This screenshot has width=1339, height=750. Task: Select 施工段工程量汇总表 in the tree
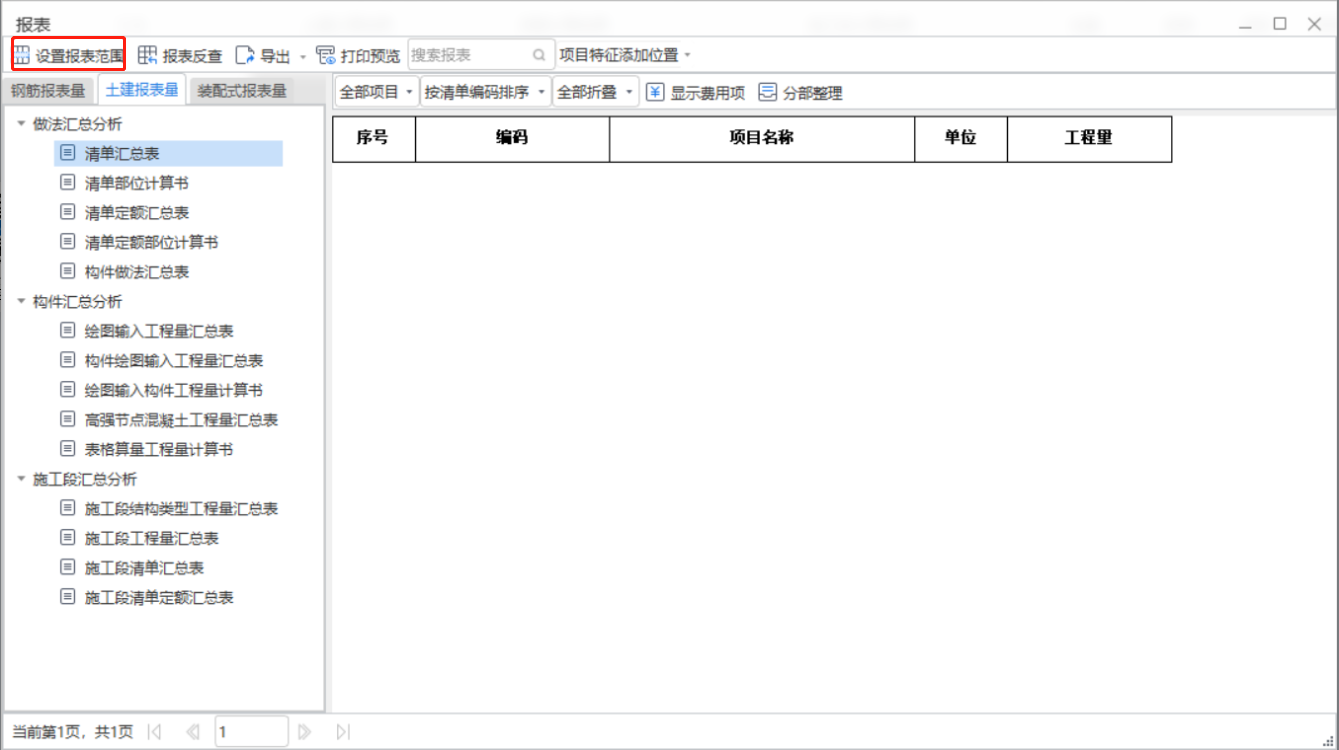[x=152, y=538]
